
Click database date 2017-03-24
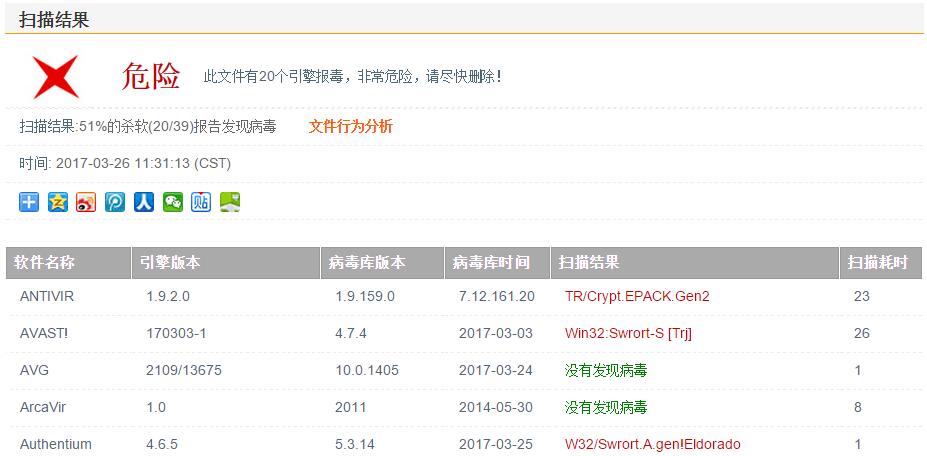(x=495, y=370)
